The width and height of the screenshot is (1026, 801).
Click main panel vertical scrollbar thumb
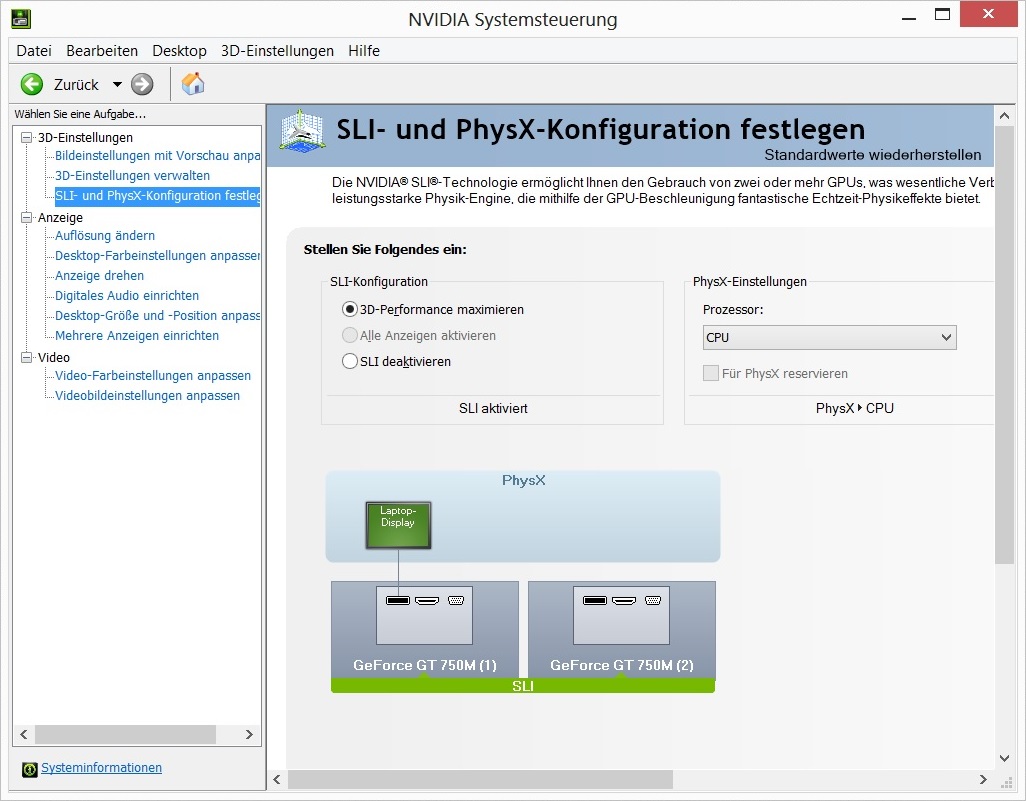pyautogui.click(x=1004, y=344)
